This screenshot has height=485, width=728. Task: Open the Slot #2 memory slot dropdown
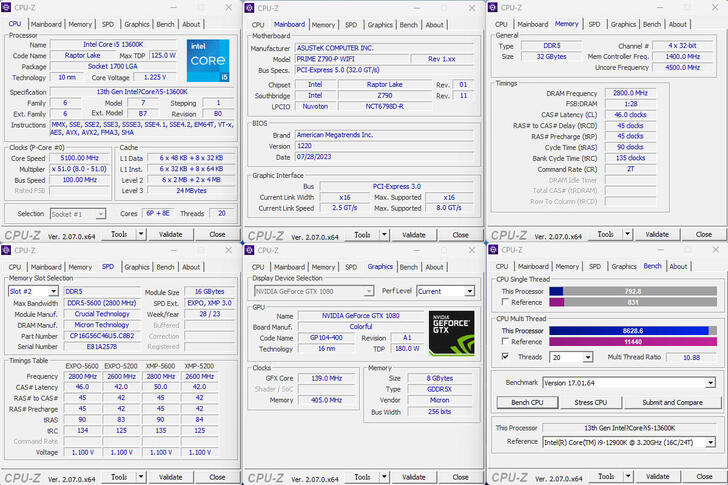54,291
